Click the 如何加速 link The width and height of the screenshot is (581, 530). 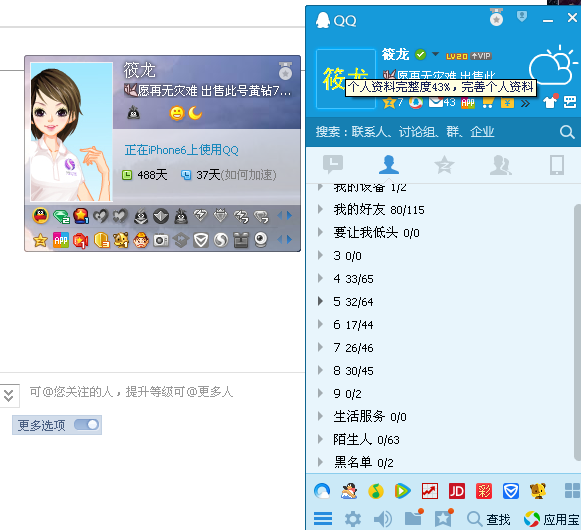pos(248,175)
